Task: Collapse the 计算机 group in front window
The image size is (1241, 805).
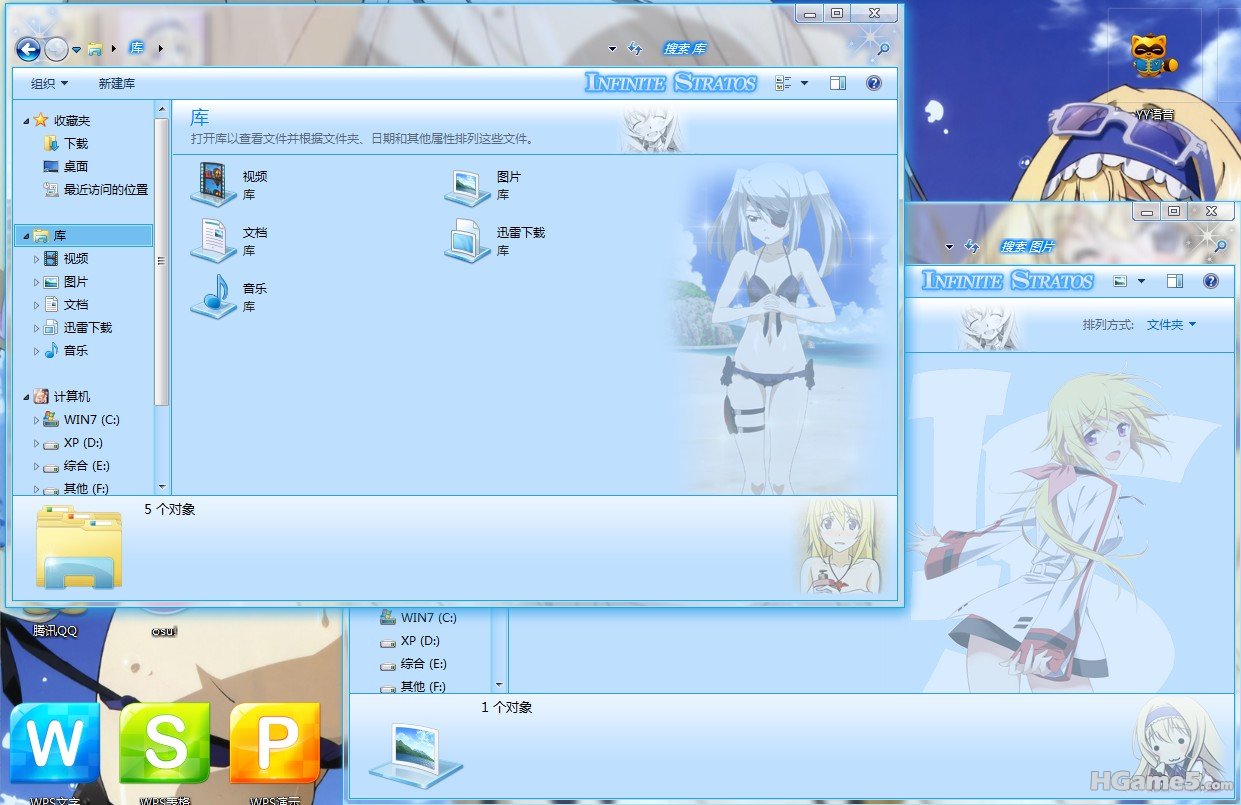Action: (27, 397)
